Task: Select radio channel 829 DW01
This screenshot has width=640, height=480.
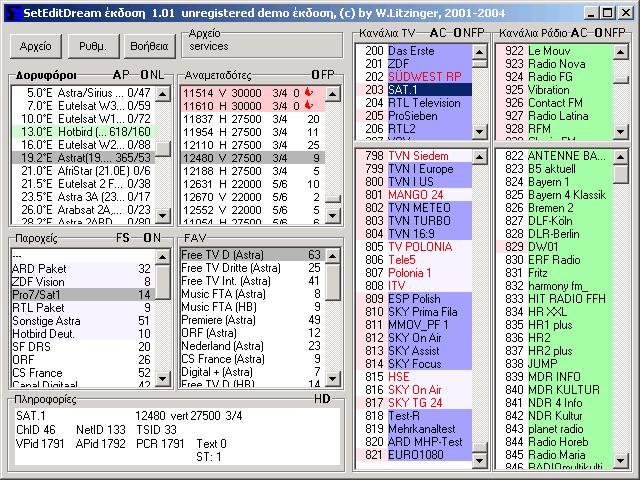Action: click(555, 247)
